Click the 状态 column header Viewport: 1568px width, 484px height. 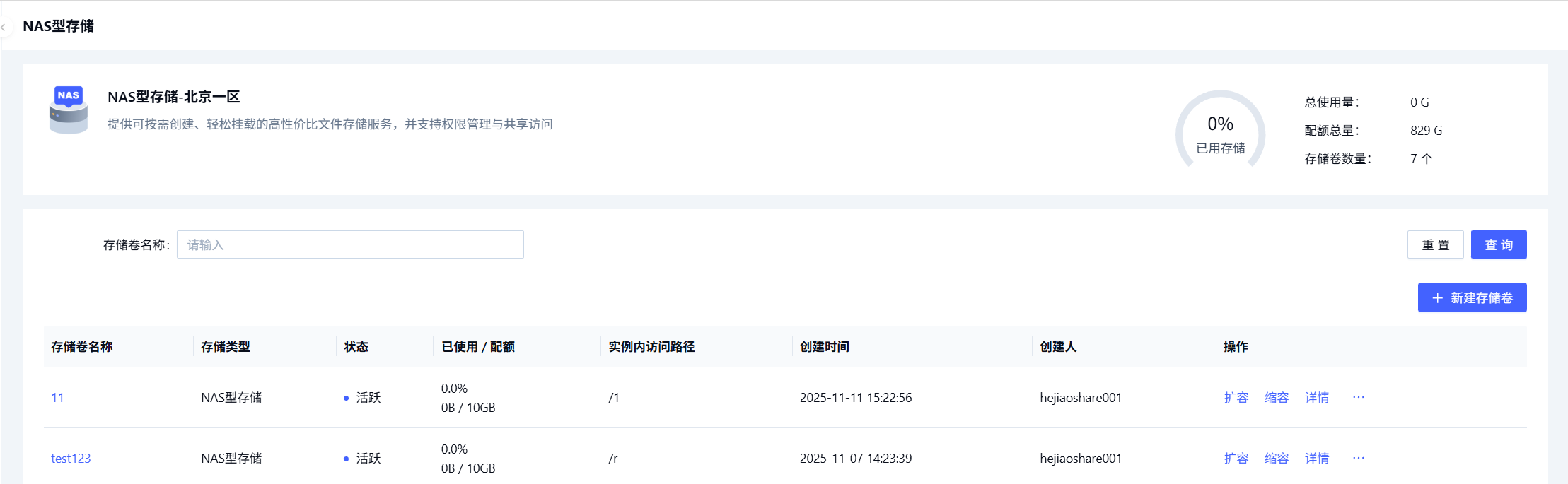coord(356,347)
